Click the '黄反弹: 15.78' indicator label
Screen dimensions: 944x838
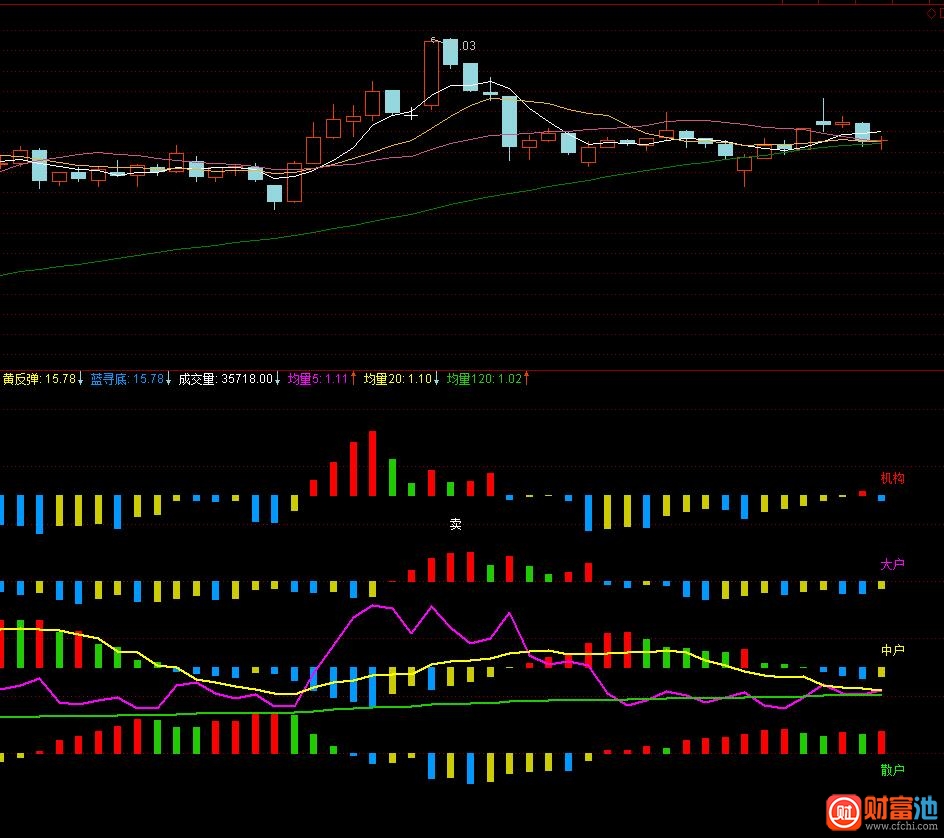click(39, 379)
